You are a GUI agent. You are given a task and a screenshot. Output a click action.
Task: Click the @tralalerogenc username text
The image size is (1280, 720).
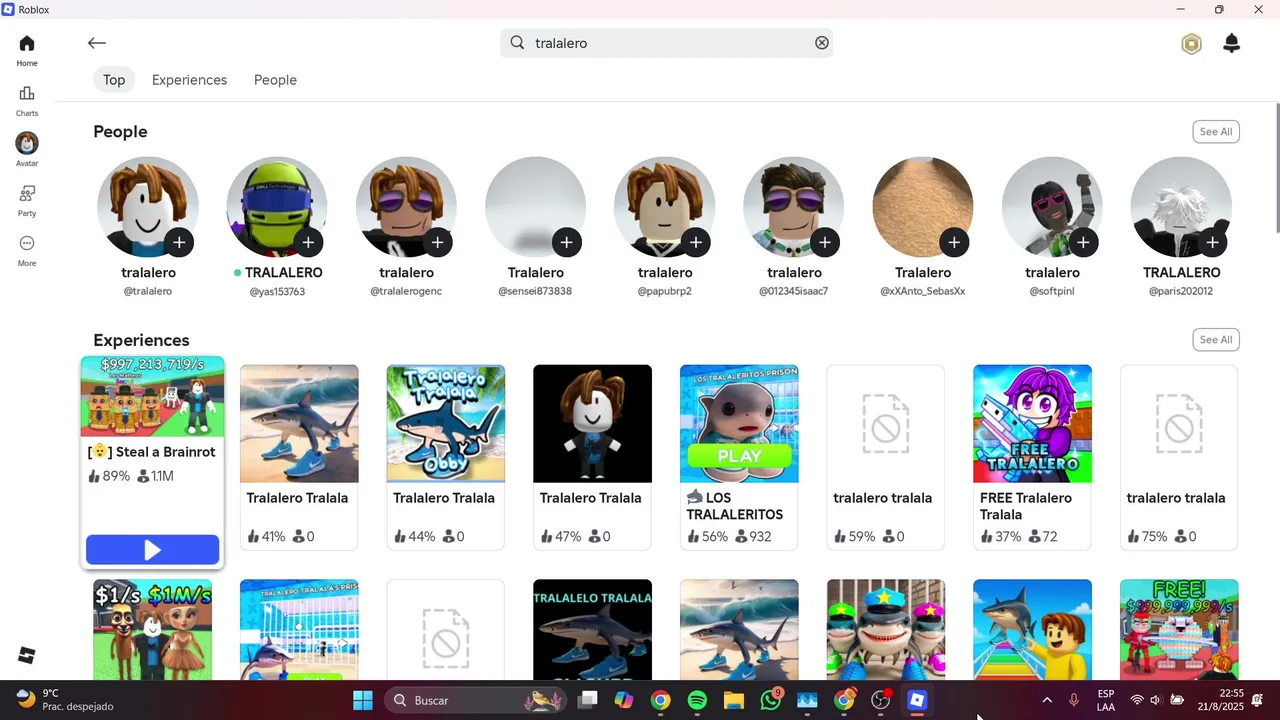[406, 292]
